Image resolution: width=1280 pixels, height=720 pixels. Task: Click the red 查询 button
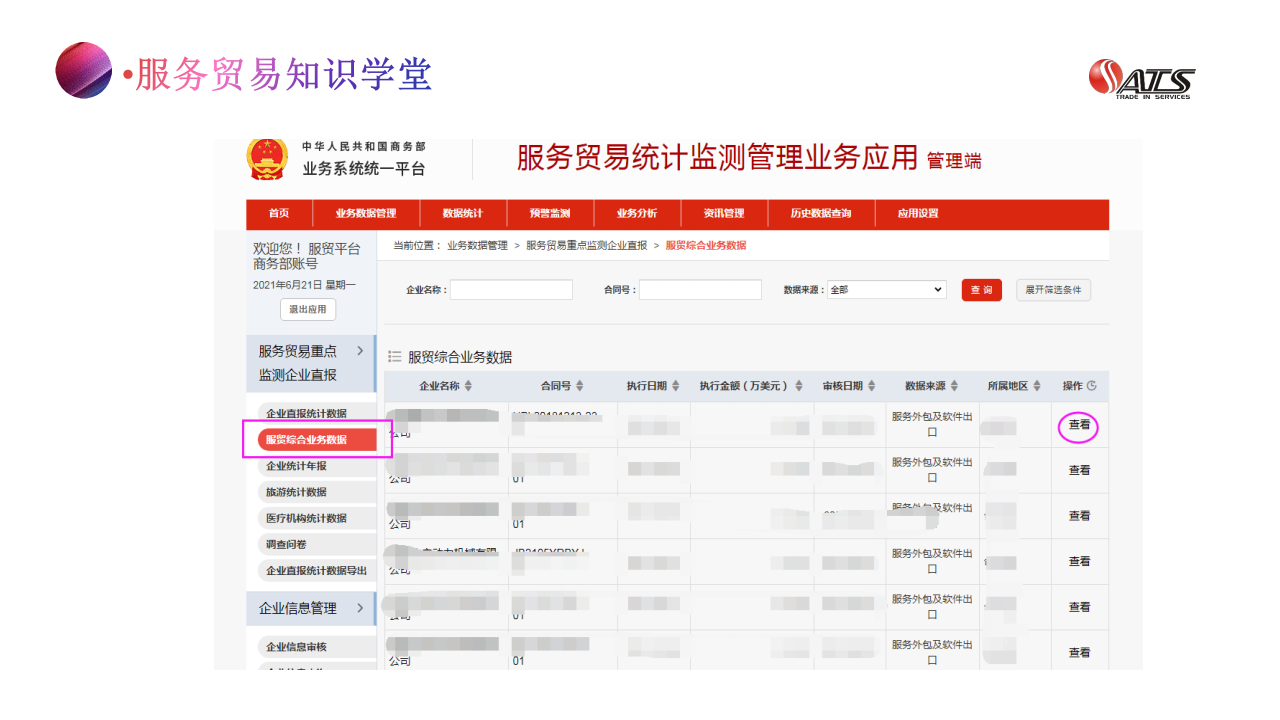coord(982,290)
